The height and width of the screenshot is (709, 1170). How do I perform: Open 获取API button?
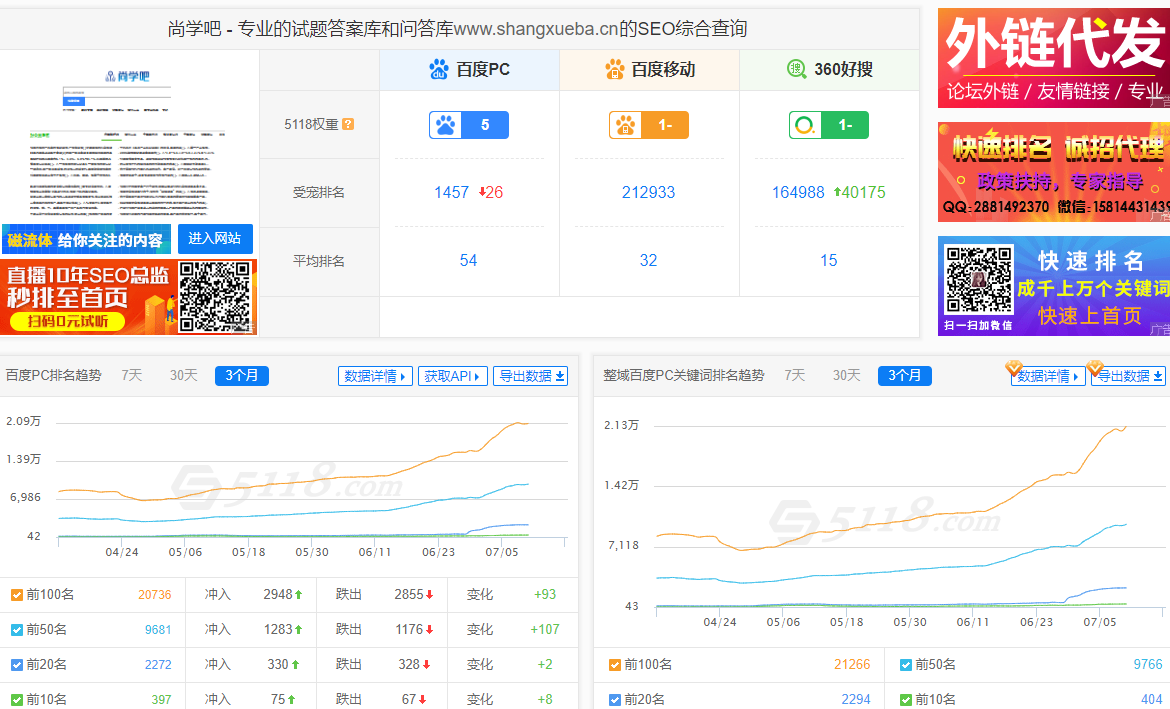pyautogui.click(x=453, y=376)
